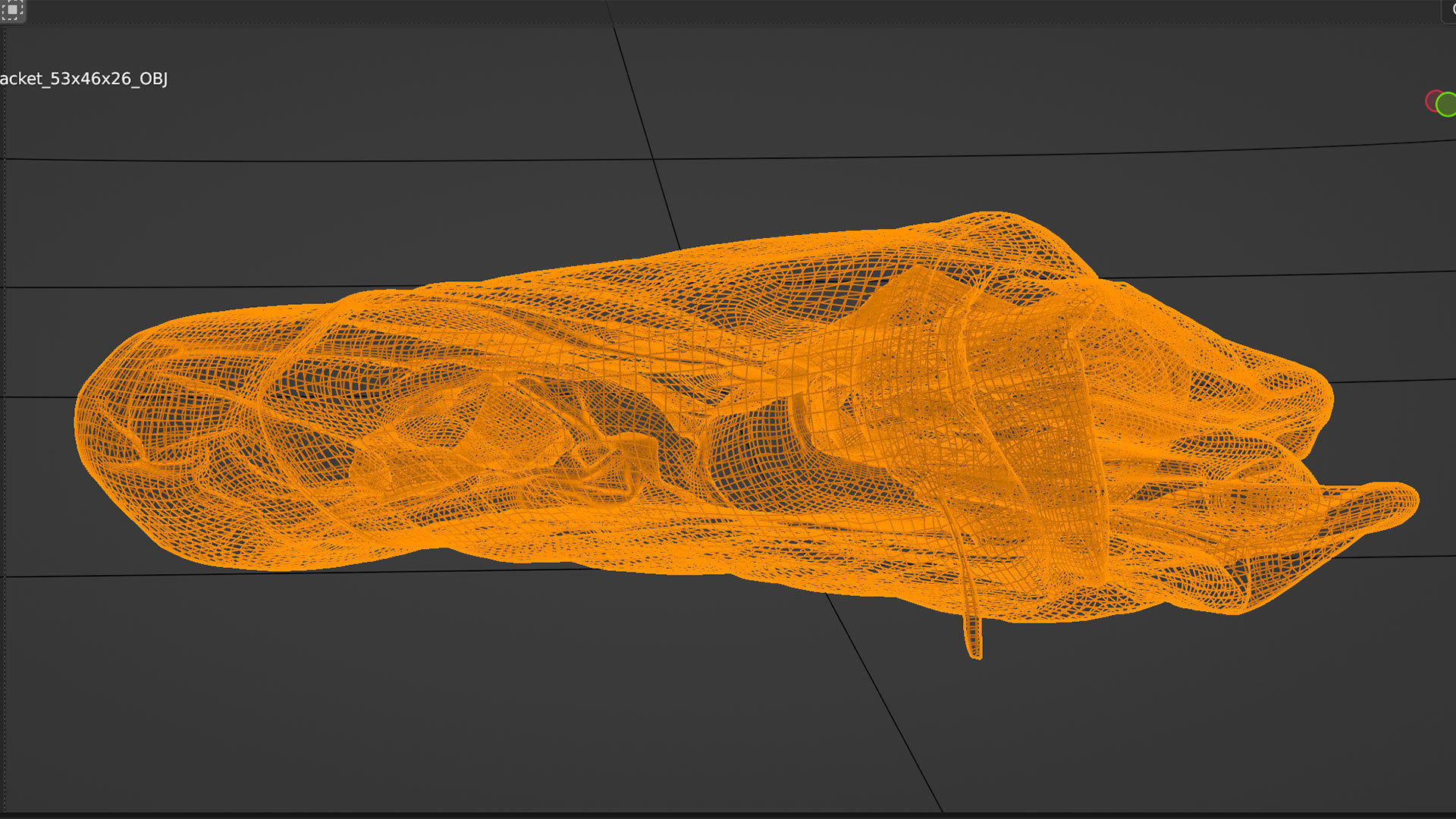This screenshot has width=1456, height=819.
Task: Click the red negative X axis gizmo circle
Action: click(1432, 100)
